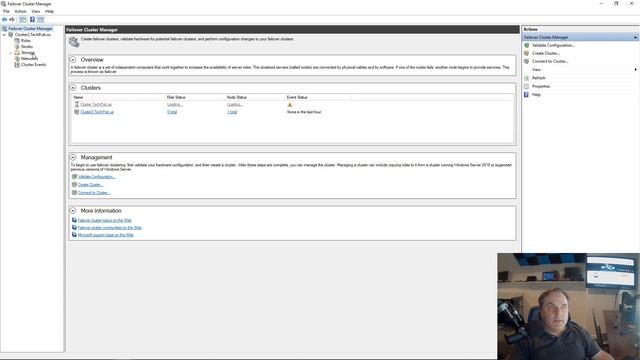Select the Nodes tree item
The width and height of the screenshot is (640, 360).
(27, 47)
